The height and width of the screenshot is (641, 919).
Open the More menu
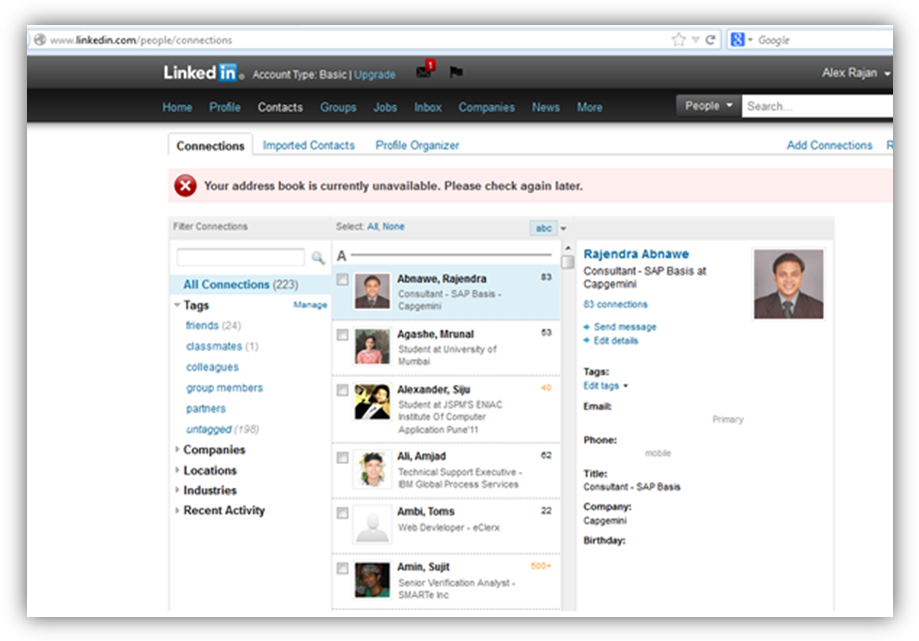[x=589, y=107]
